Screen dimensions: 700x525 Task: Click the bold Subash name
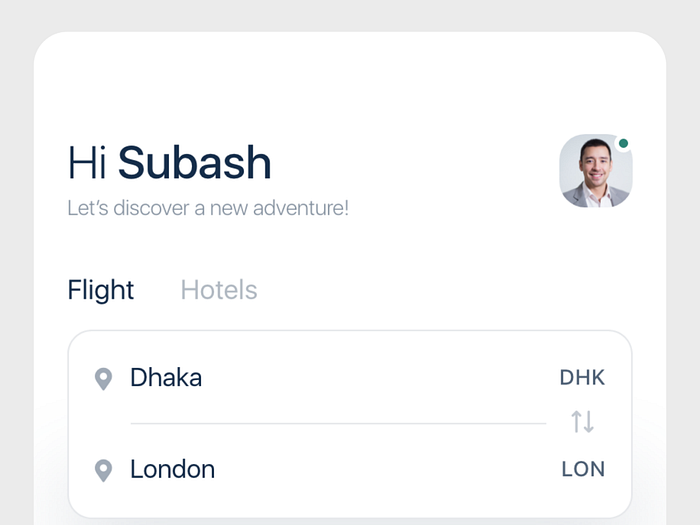(x=195, y=163)
